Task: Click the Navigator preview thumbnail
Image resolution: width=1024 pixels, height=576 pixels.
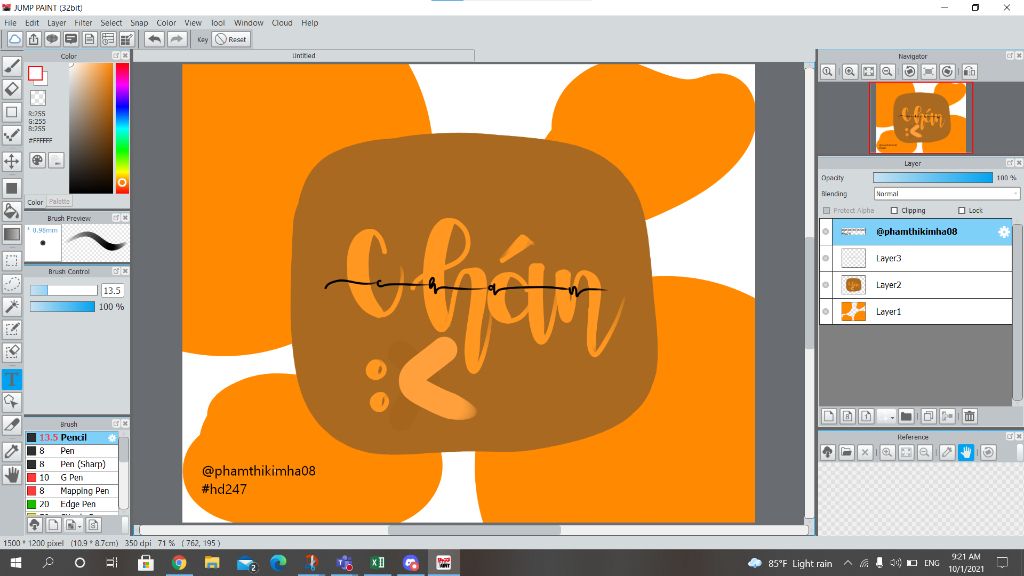Action: click(x=921, y=118)
